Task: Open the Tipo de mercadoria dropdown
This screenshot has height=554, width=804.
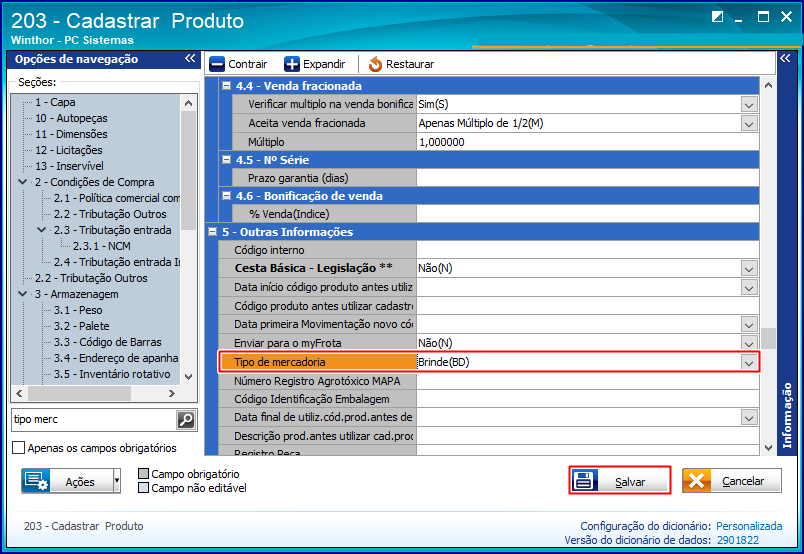Action: (749, 363)
